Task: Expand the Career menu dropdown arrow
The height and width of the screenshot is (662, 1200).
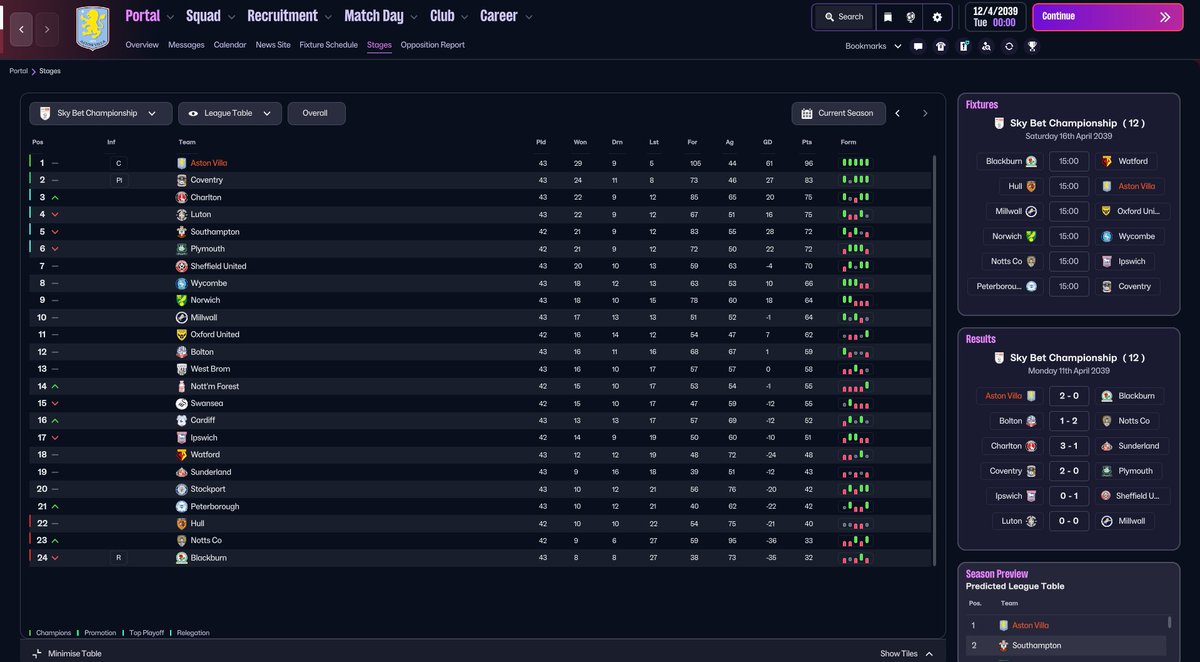Action: [x=528, y=17]
